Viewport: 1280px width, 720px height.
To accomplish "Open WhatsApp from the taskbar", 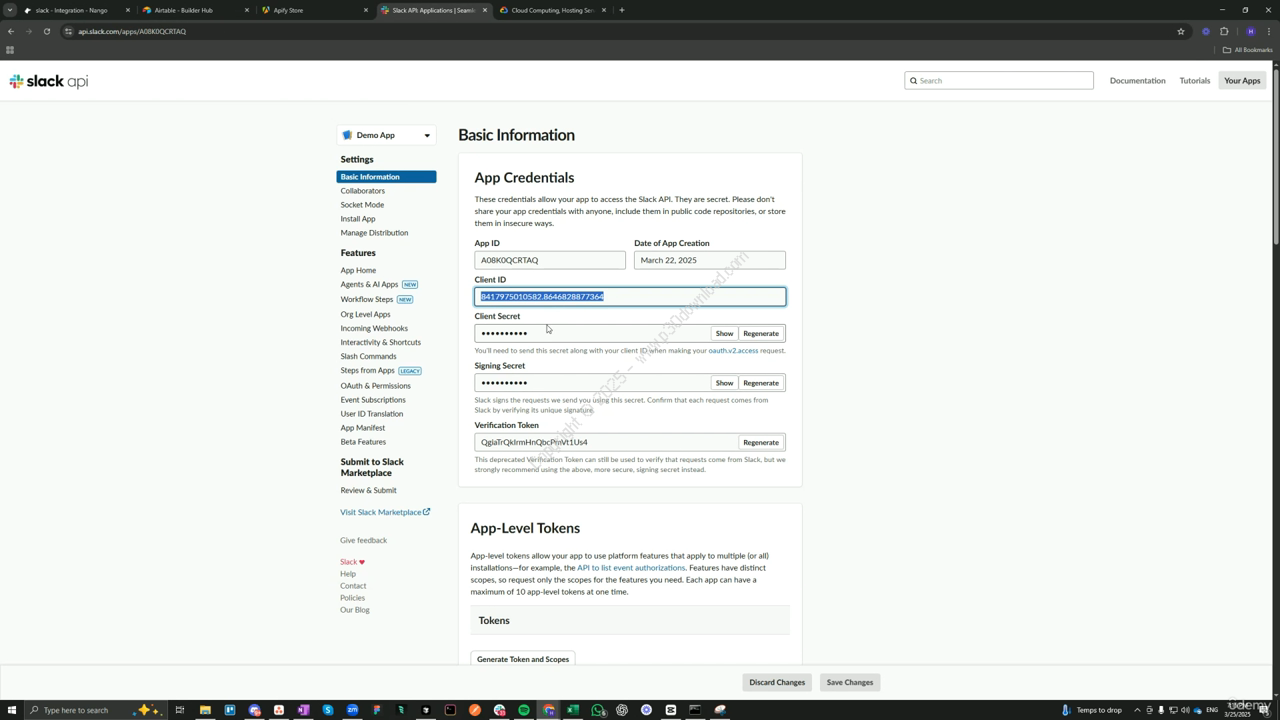I will click(x=598, y=710).
